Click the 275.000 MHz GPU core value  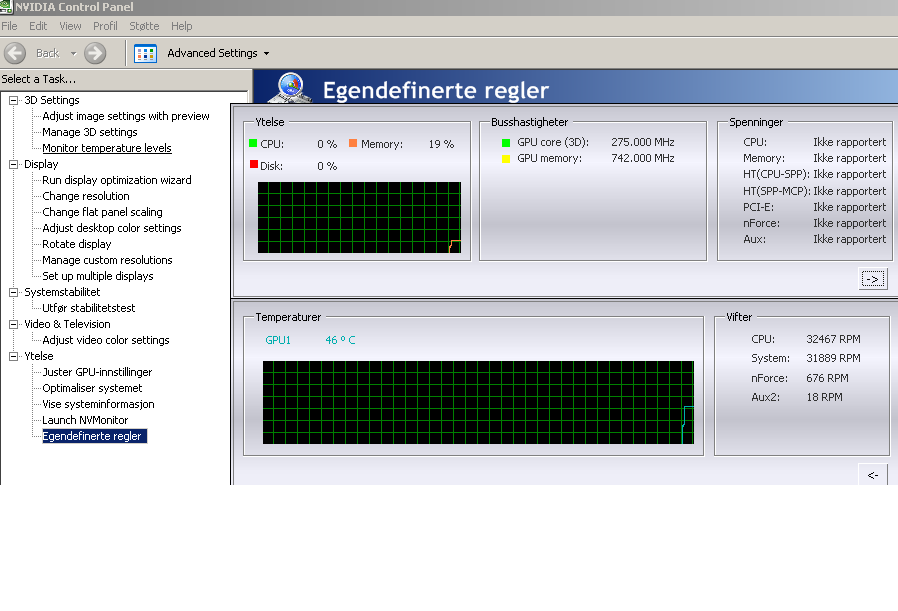[x=643, y=142]
